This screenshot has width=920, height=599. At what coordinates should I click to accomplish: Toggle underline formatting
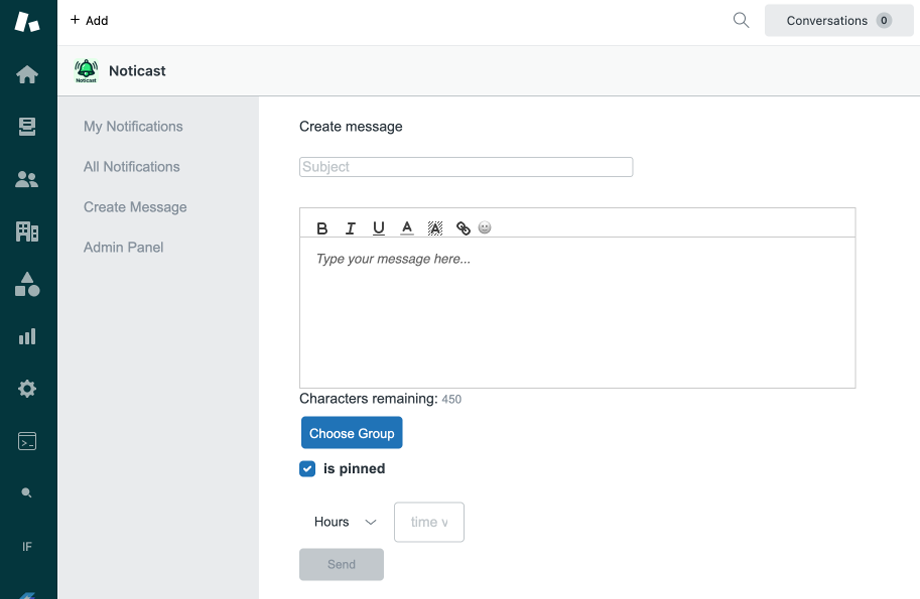point(378,228)
